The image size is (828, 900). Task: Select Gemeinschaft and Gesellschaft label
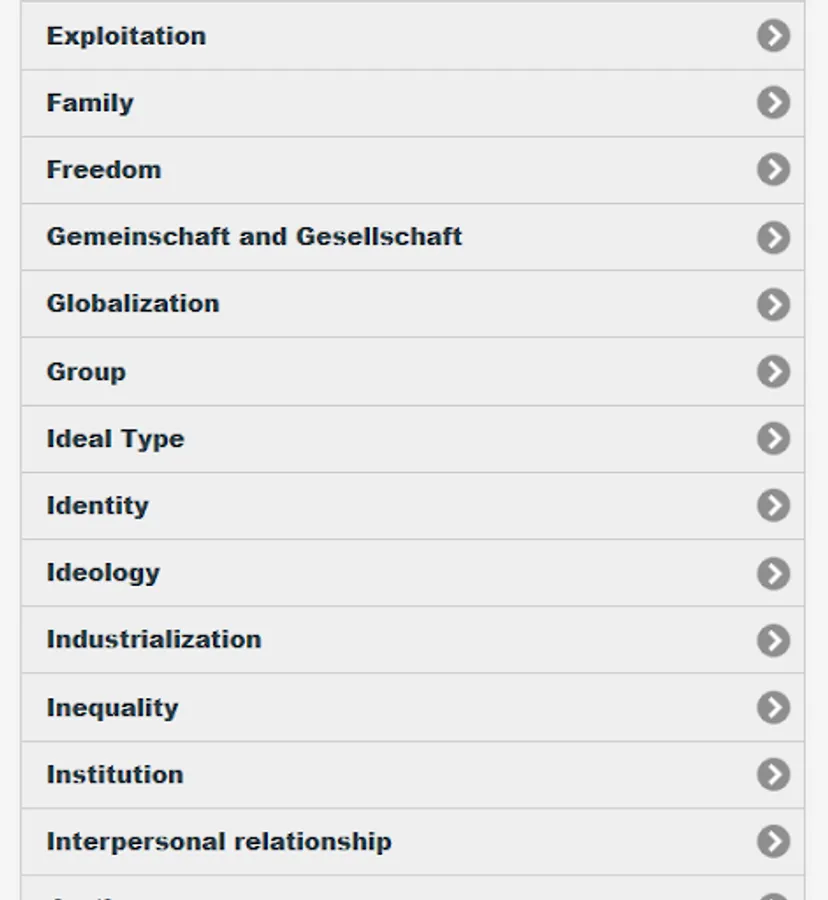pyautogui.click(x=254, y=237)
